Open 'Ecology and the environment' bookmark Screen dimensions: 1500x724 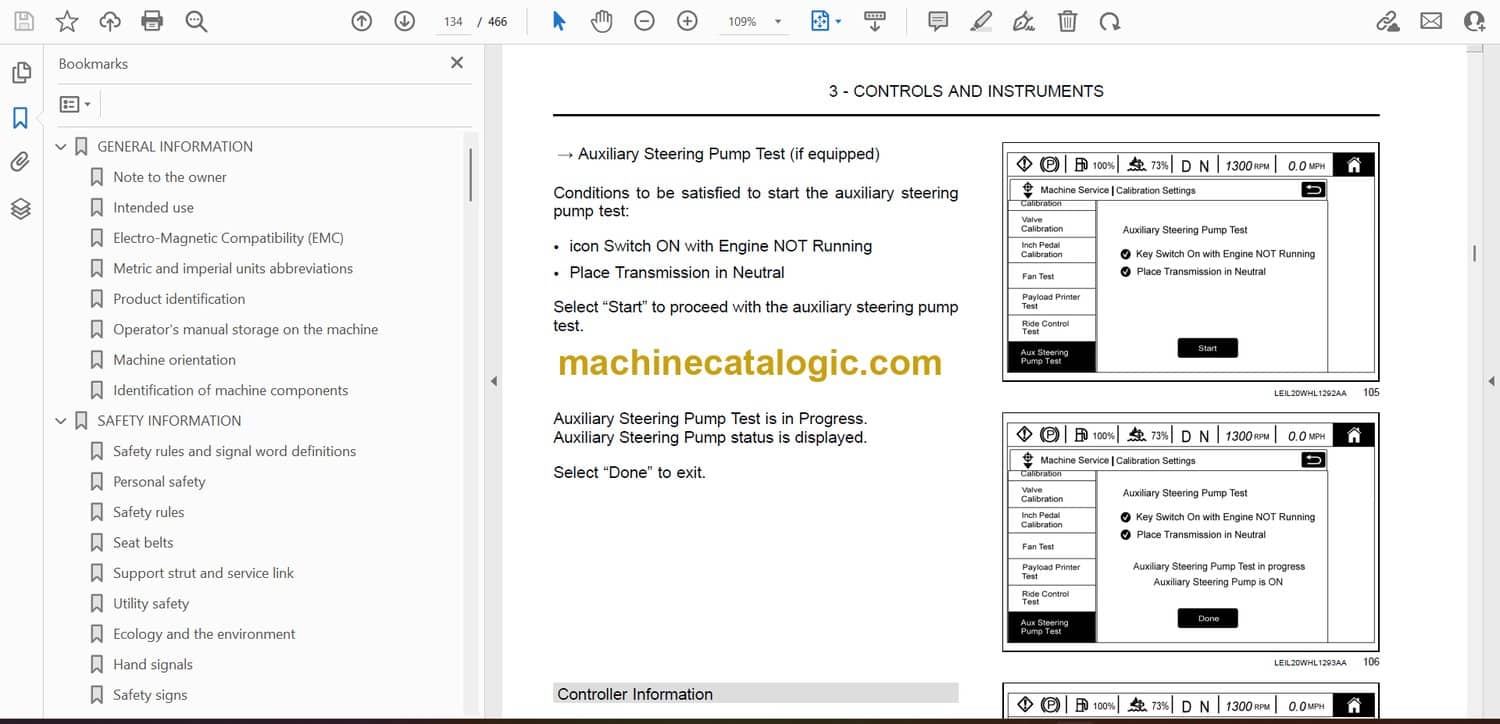pyautogui.click(x=204, y=635)
